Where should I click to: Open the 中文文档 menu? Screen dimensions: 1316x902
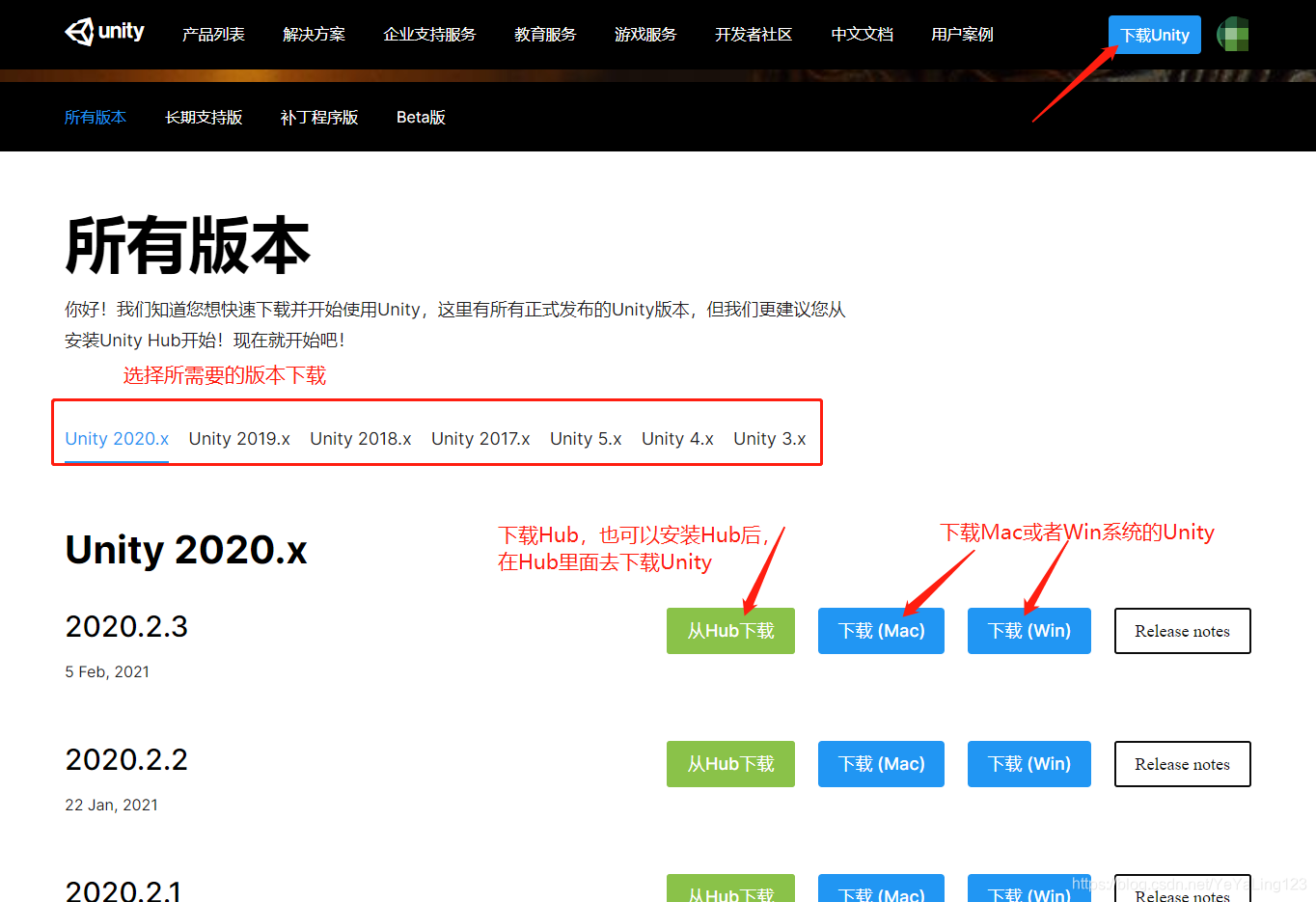point(862,35)
